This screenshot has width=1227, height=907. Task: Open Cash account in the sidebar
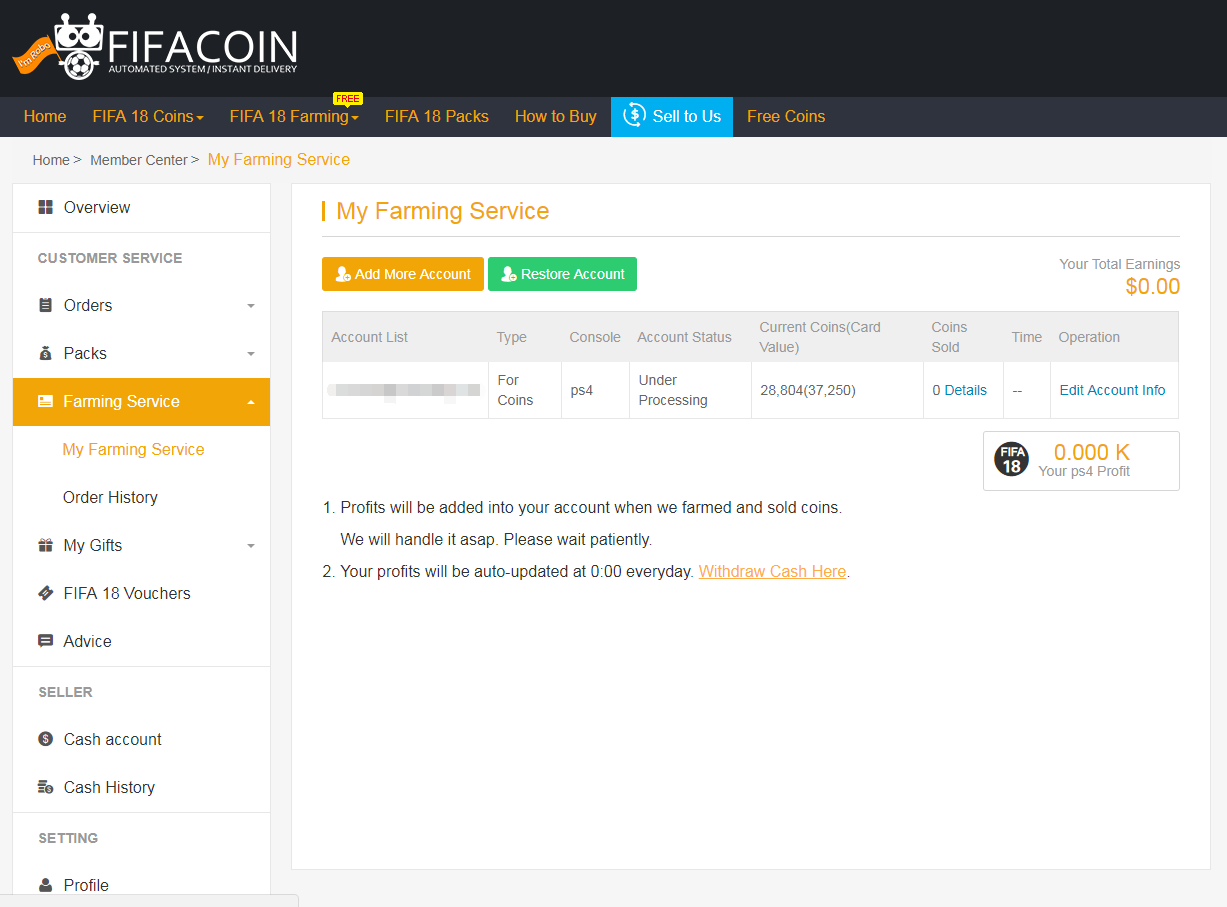(141, 740)
